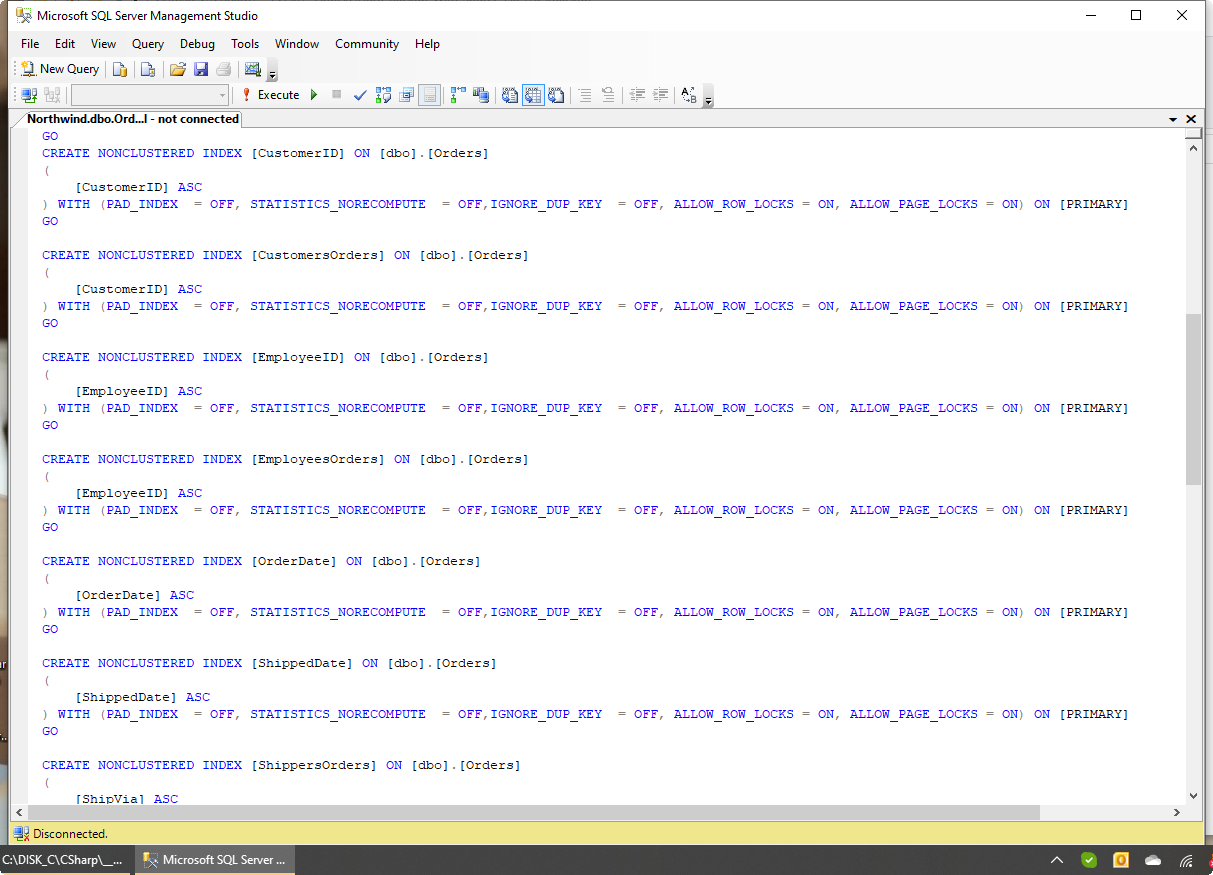Screen dimensions: 1213x875
Task: Click the Cancel Executing Query stop icon
Action: tap(337, 95)
